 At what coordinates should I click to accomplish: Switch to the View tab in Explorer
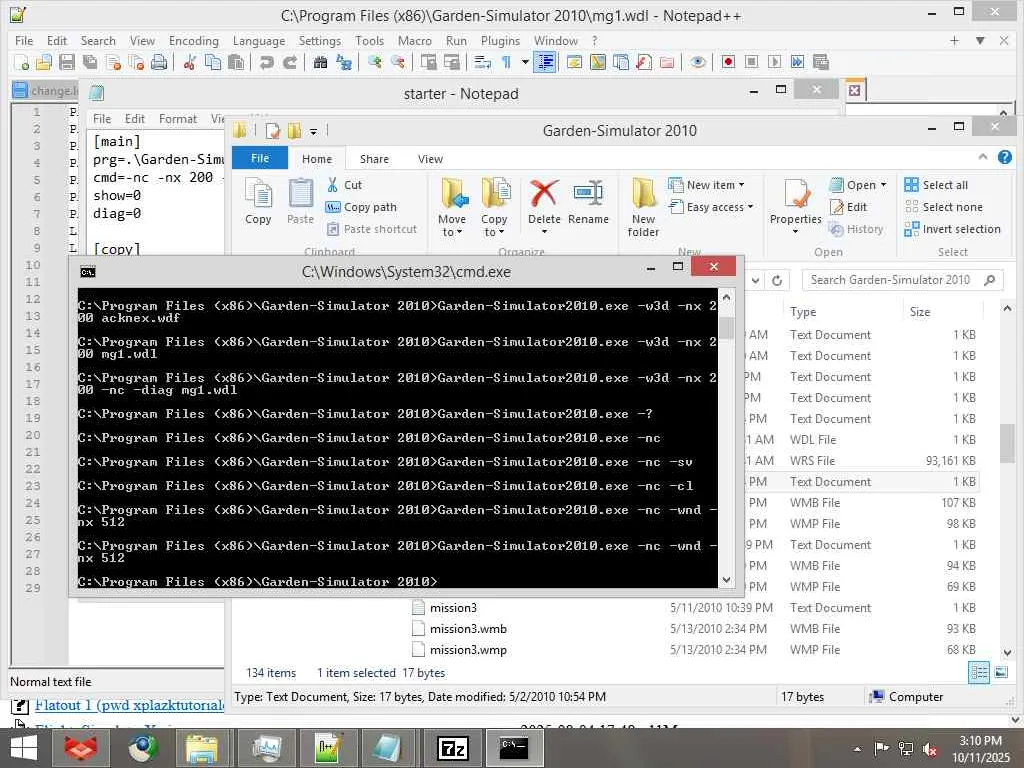click(x=430, y=159)
